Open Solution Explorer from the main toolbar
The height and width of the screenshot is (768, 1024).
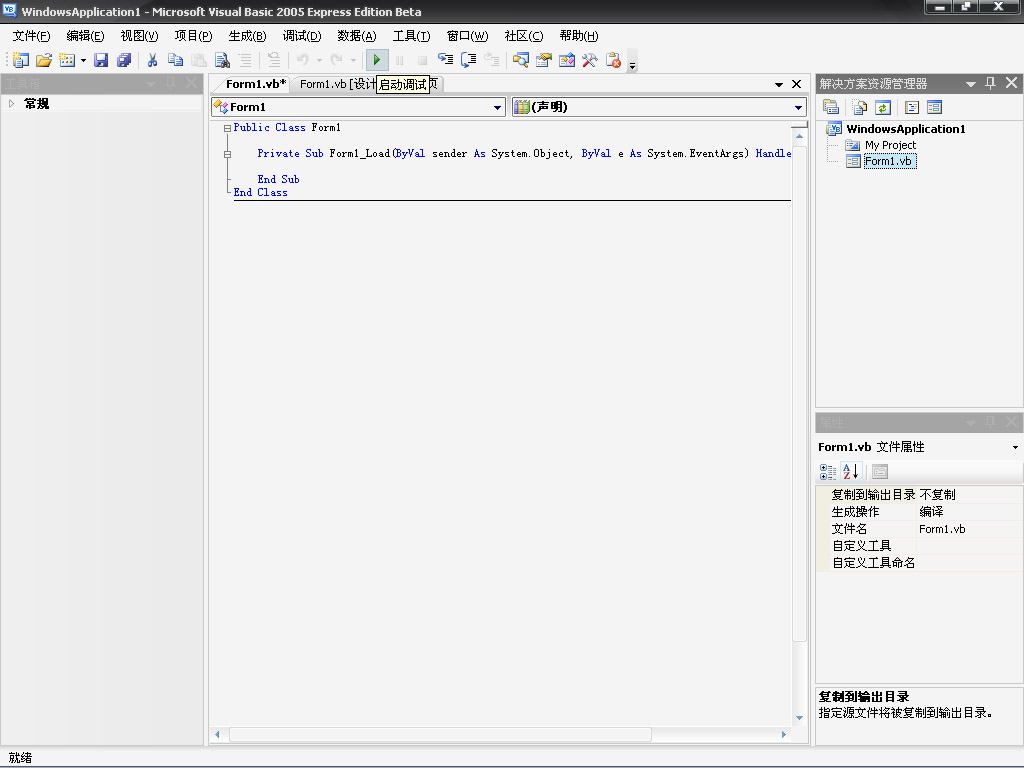520,60
